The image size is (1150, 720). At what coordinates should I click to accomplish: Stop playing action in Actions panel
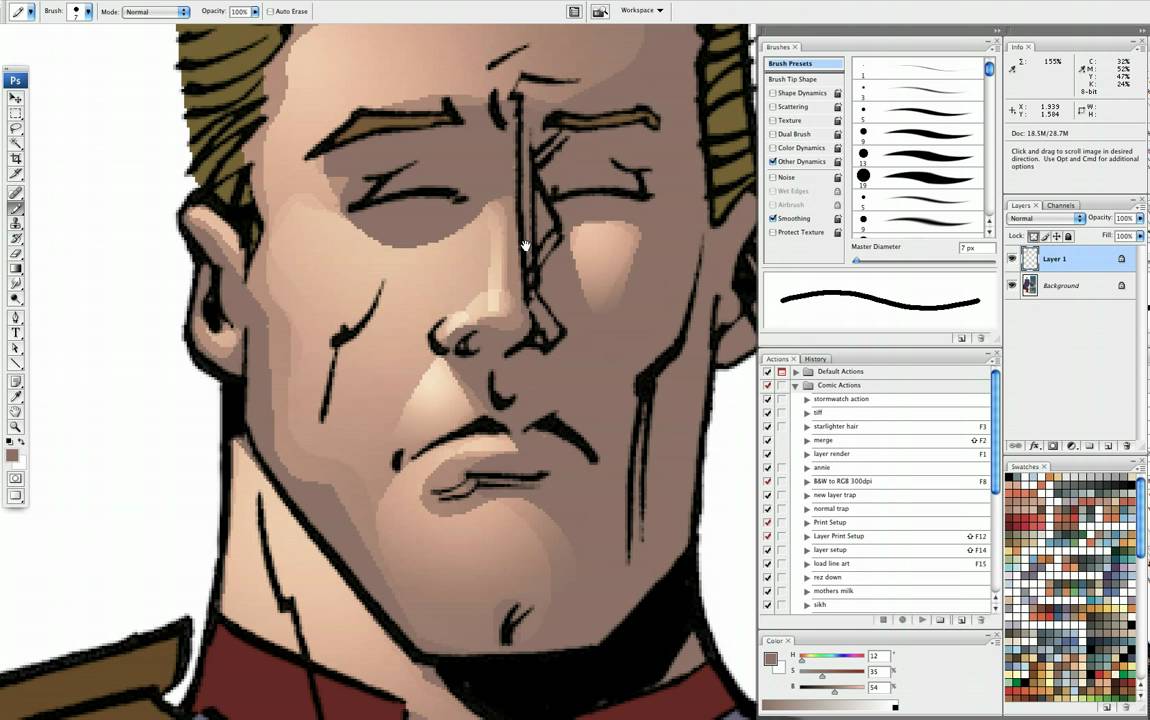(x=883, y=620)
